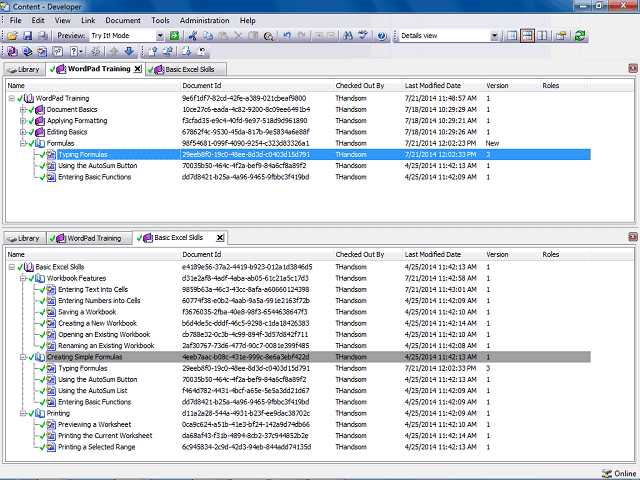Click the document with down-arrow icon

tap(187, 51)
